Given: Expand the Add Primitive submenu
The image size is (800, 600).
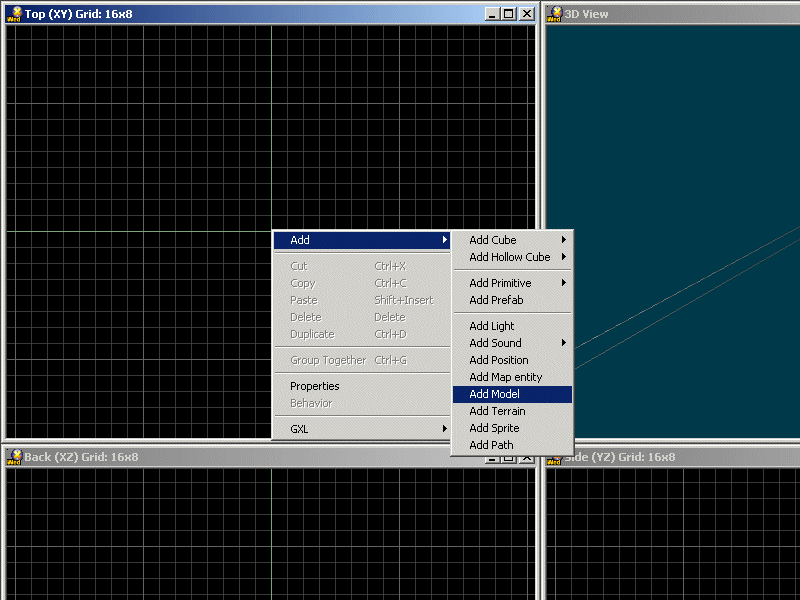Looking at the screenshot, I should click(x=511, y=283).
